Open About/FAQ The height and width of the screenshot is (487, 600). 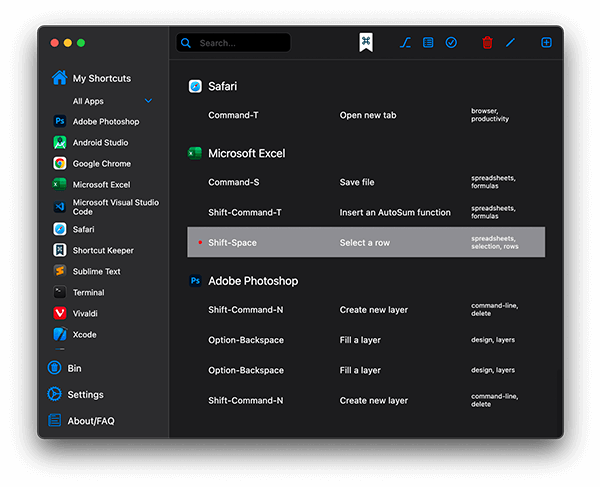[x=81, y=421]
